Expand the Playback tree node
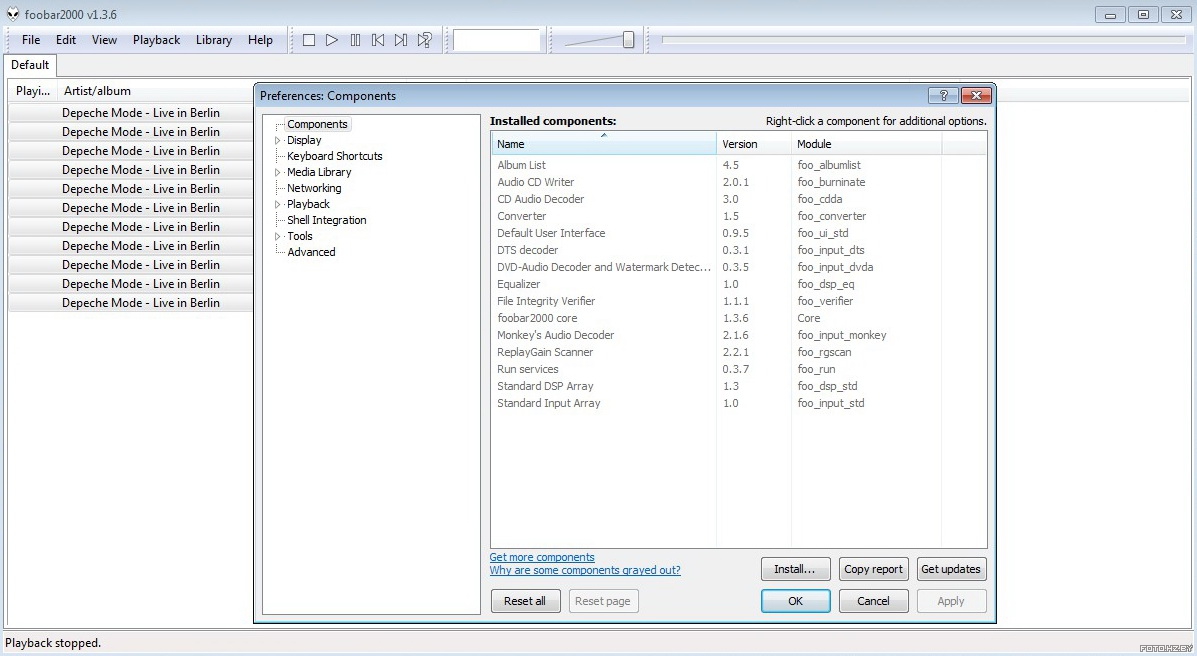The height and width of the screenshot is (656, 1197). click(278, 205)
